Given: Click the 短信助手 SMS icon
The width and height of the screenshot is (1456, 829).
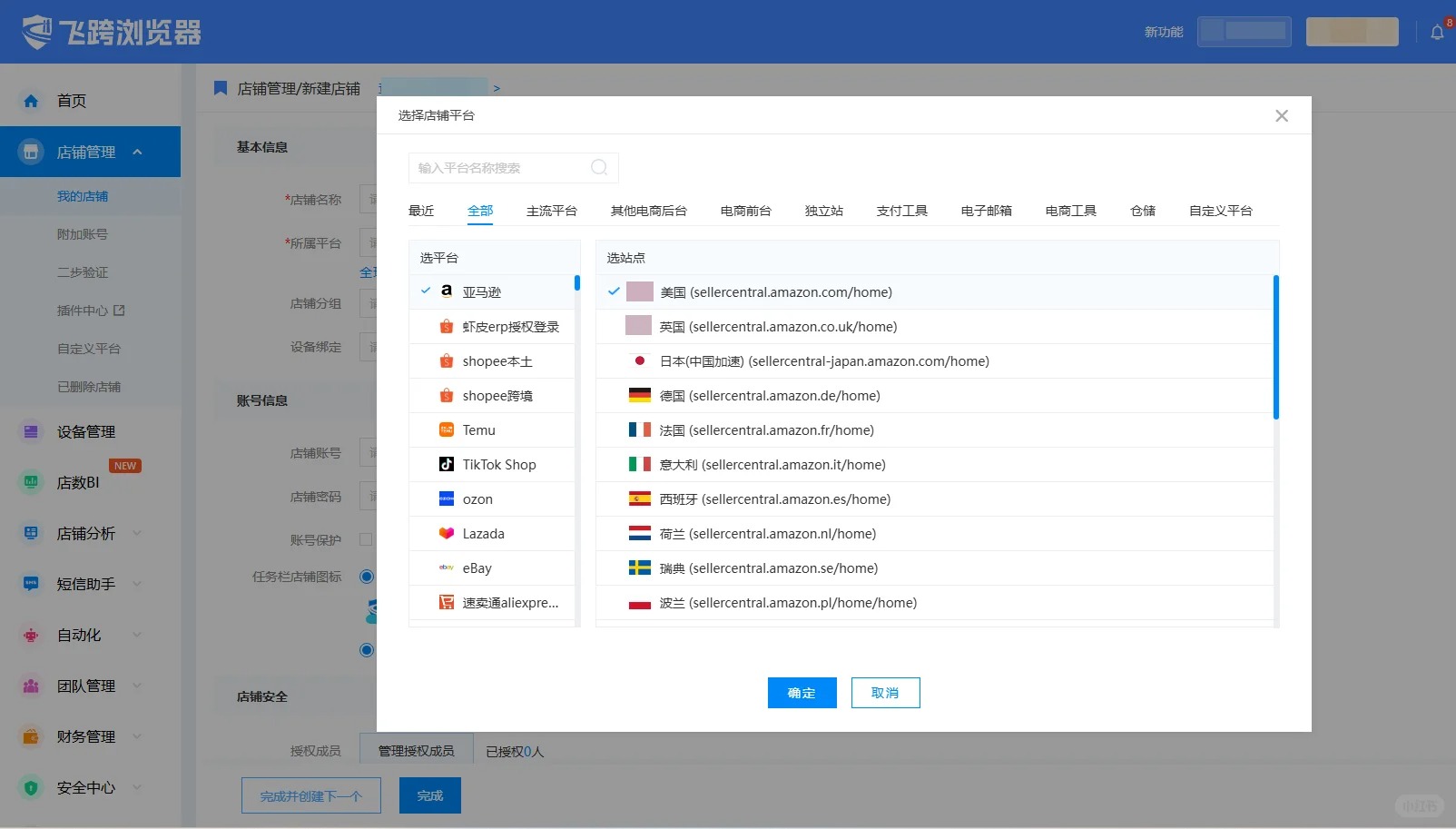Looking at the screenshot, I should 31,584.
